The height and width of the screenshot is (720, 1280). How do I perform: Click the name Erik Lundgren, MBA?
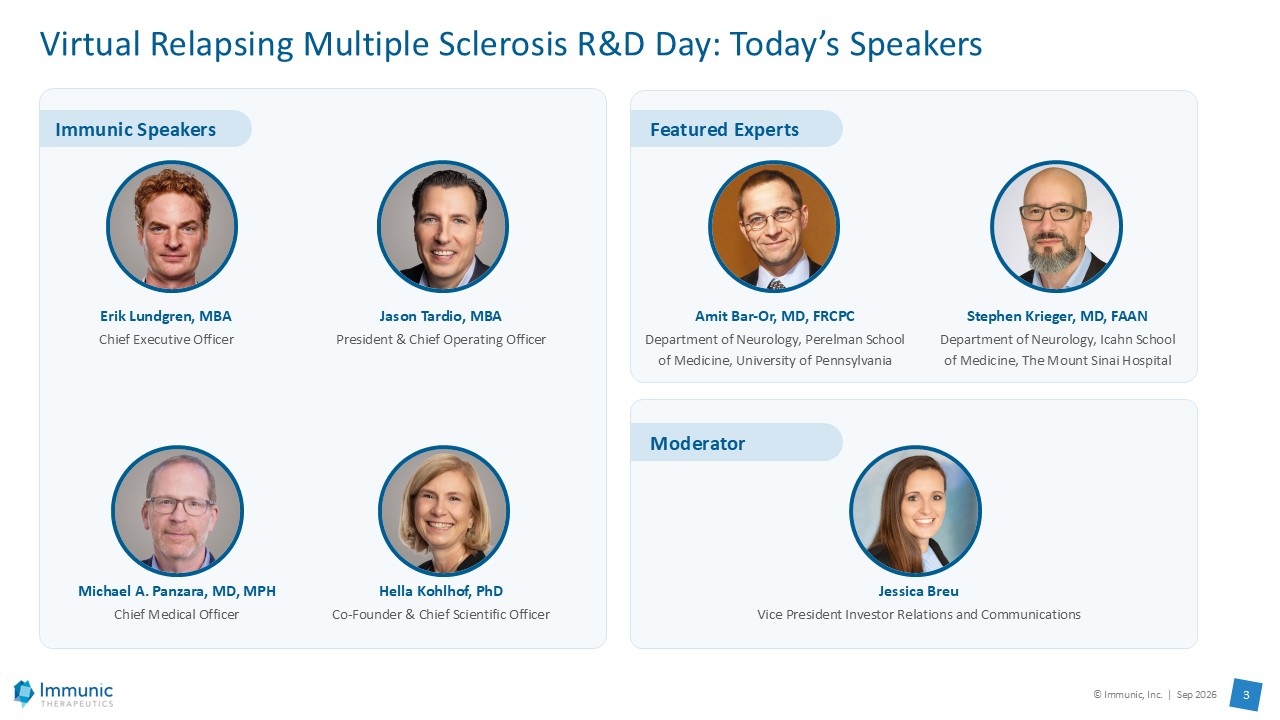(166, 316)
